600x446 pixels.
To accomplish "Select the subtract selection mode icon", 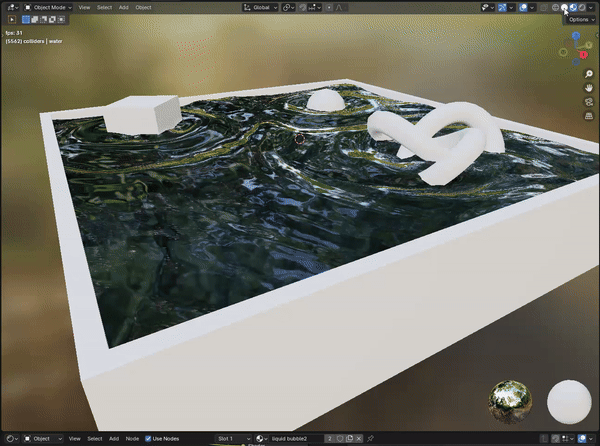I will coord(43,19).
